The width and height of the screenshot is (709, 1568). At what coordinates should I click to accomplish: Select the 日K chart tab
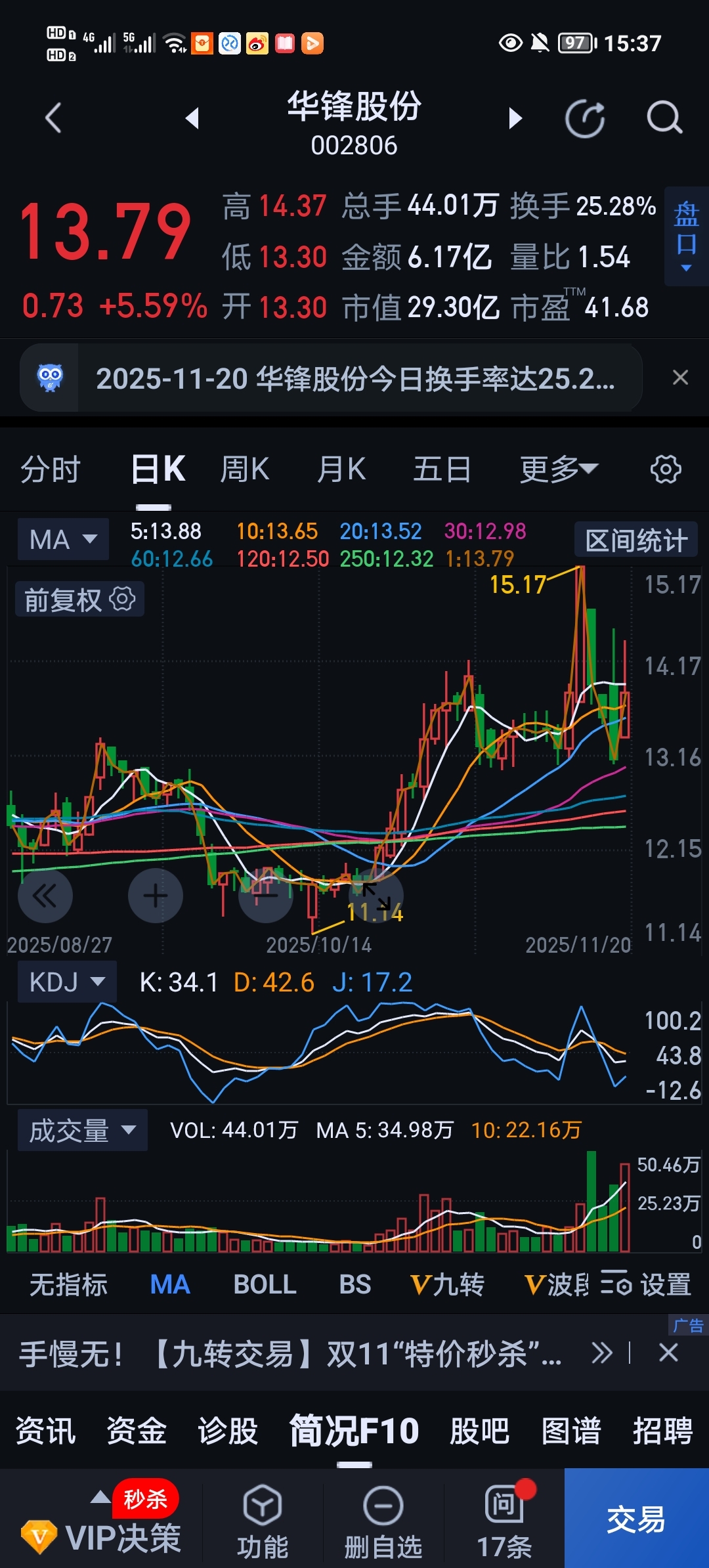158,469
